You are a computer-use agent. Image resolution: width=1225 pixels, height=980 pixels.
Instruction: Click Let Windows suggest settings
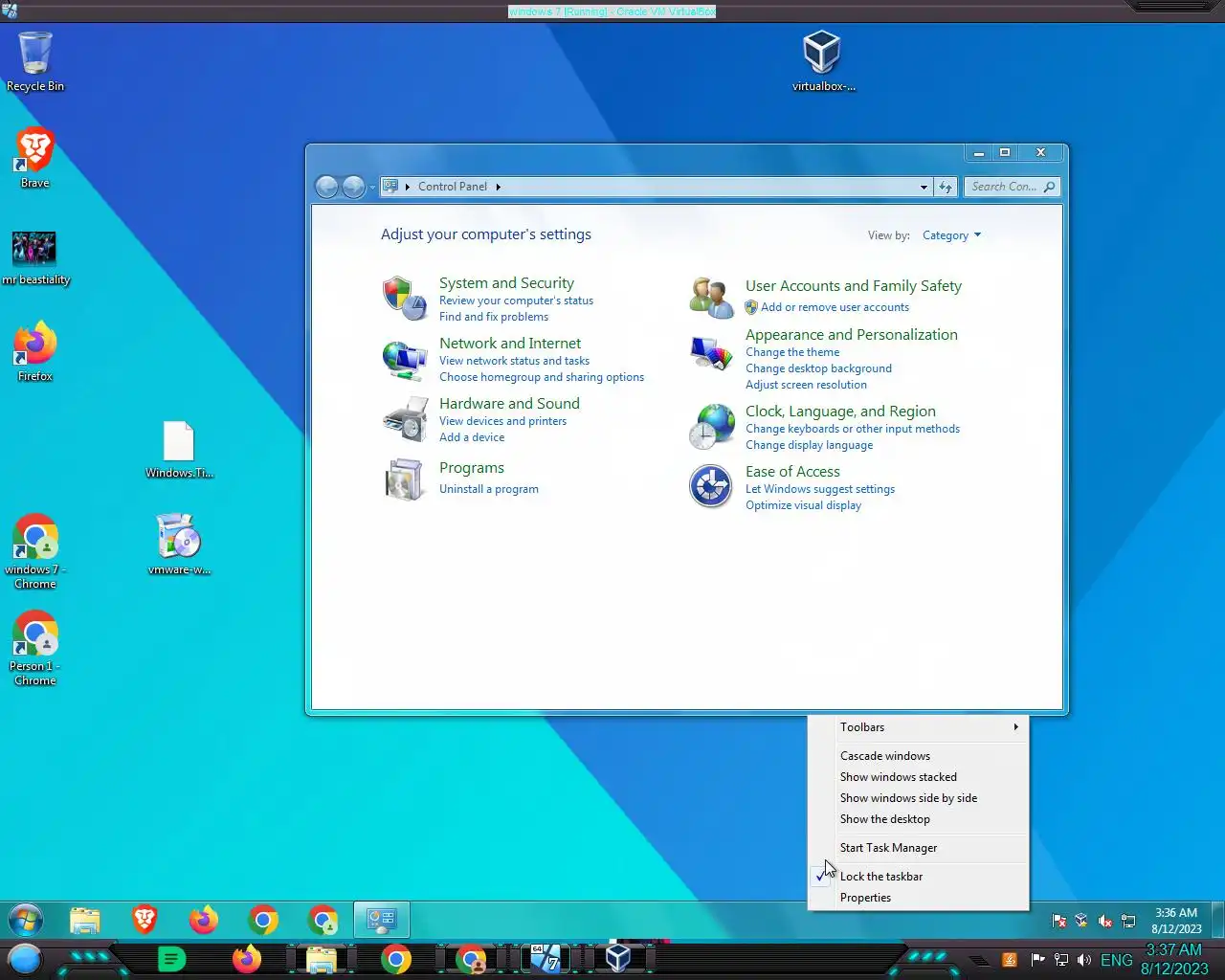tap(820, 489)
